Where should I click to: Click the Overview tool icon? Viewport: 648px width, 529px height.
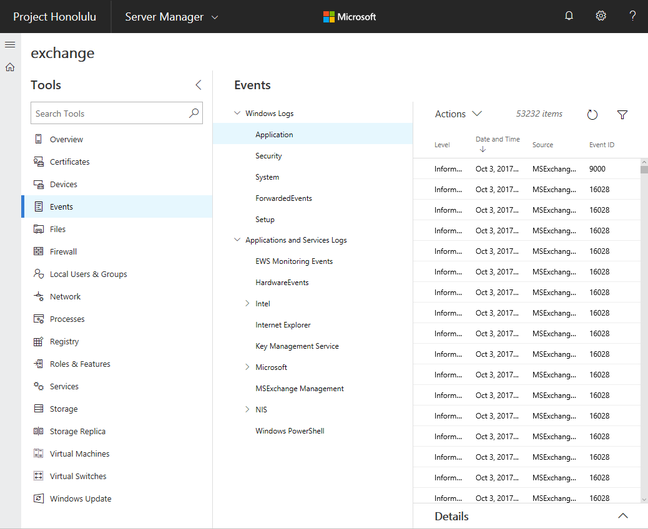38,139
